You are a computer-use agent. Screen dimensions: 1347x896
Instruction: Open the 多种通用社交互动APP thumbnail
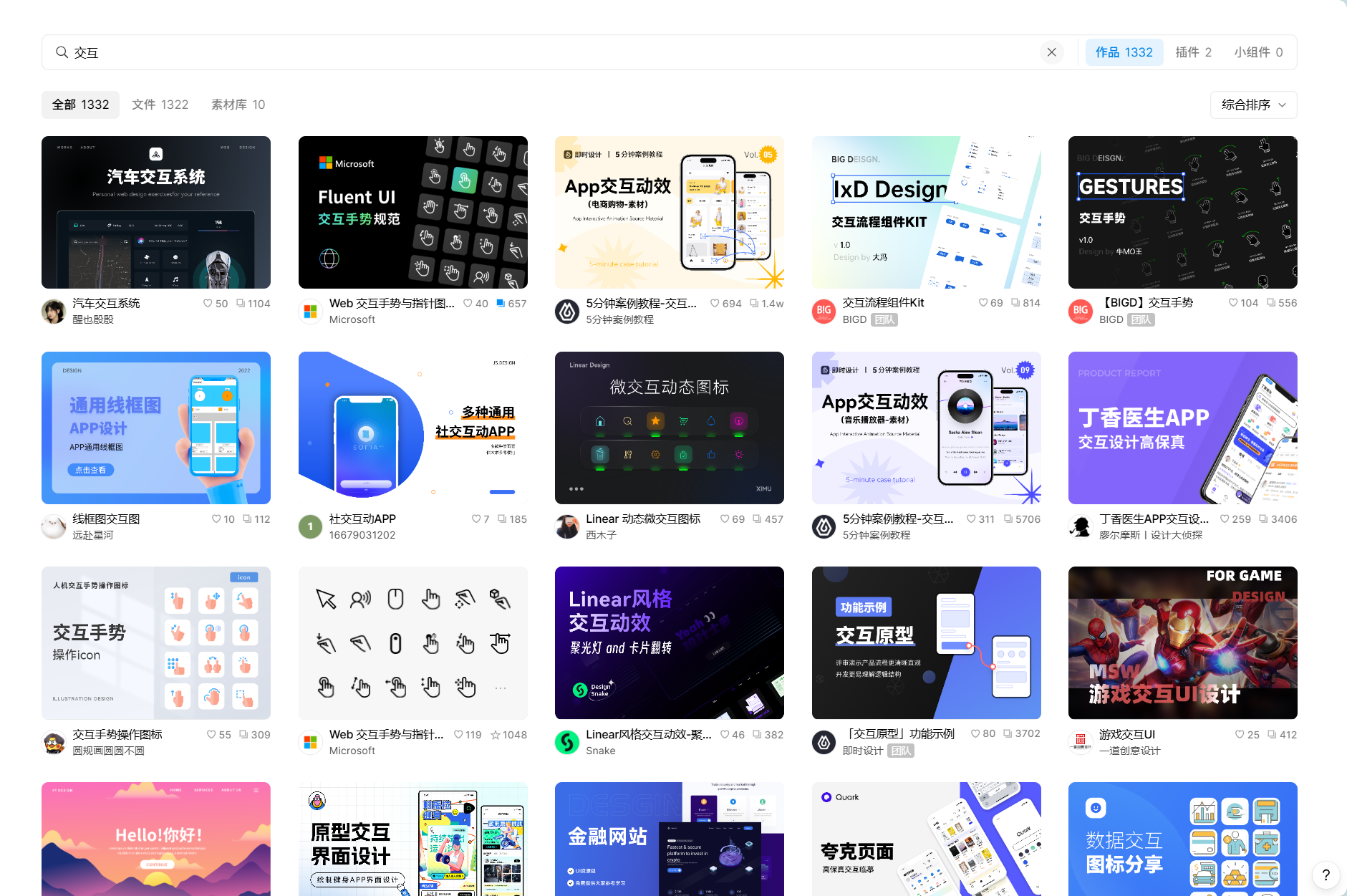(413, 428)
